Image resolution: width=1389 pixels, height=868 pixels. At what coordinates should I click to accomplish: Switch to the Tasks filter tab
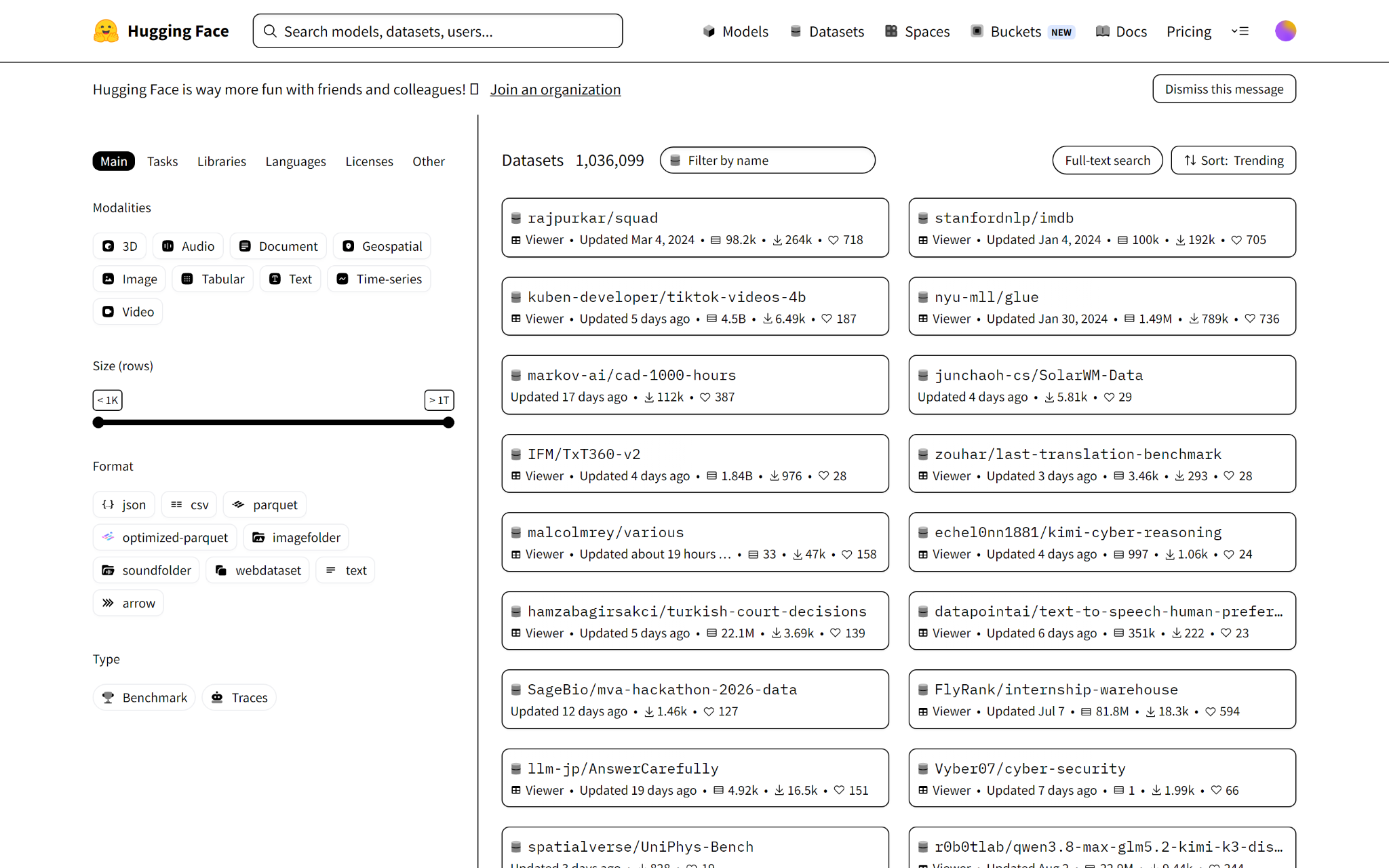click(x=163, y=161)
